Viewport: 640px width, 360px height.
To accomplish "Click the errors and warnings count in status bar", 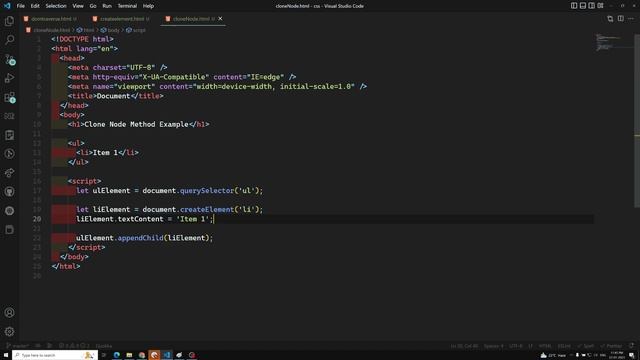I will click(x=73, y=346).
